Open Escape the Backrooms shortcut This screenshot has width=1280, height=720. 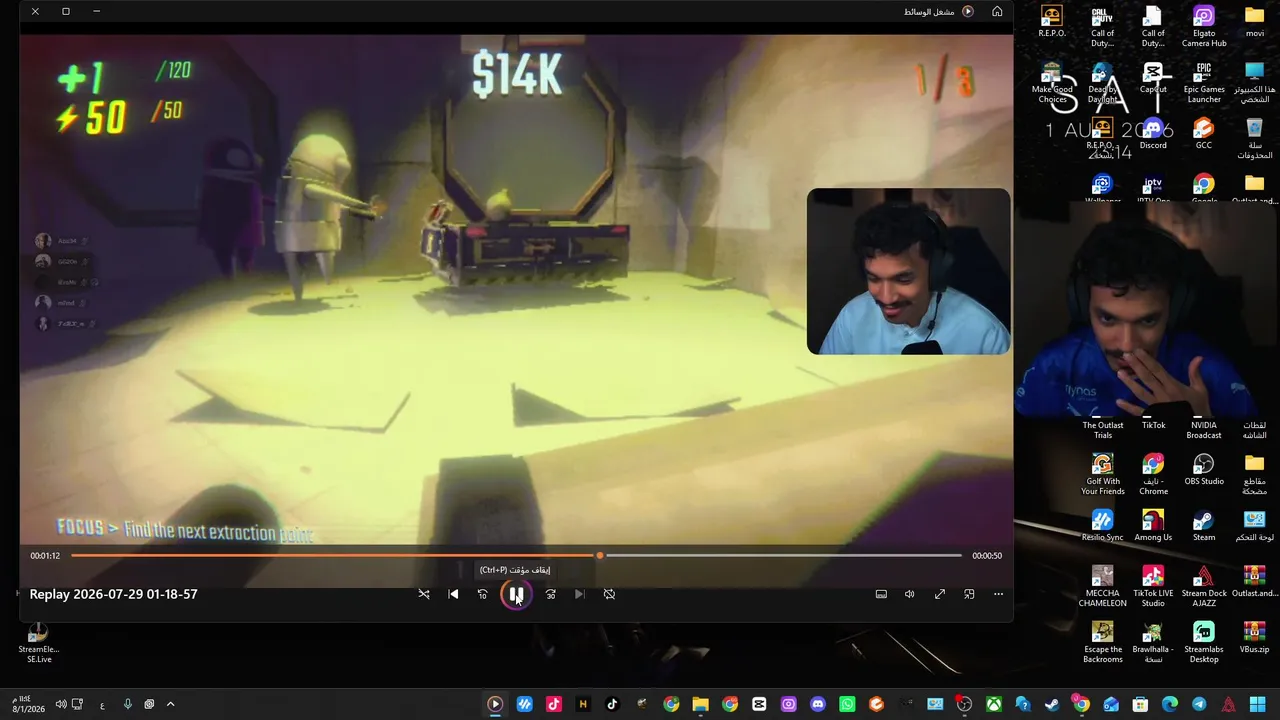[x=1102, y=643]
